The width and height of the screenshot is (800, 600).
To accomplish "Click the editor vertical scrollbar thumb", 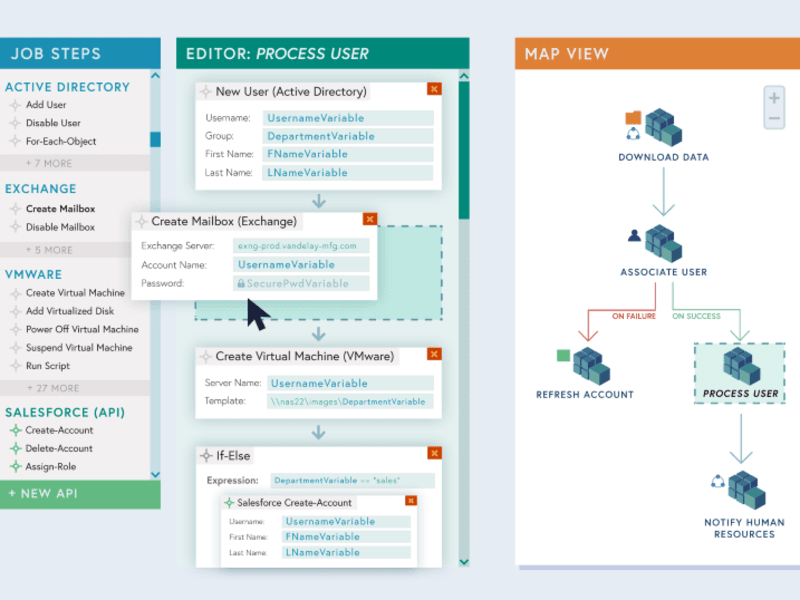I will pyautogui.click(x=464, y=151).
